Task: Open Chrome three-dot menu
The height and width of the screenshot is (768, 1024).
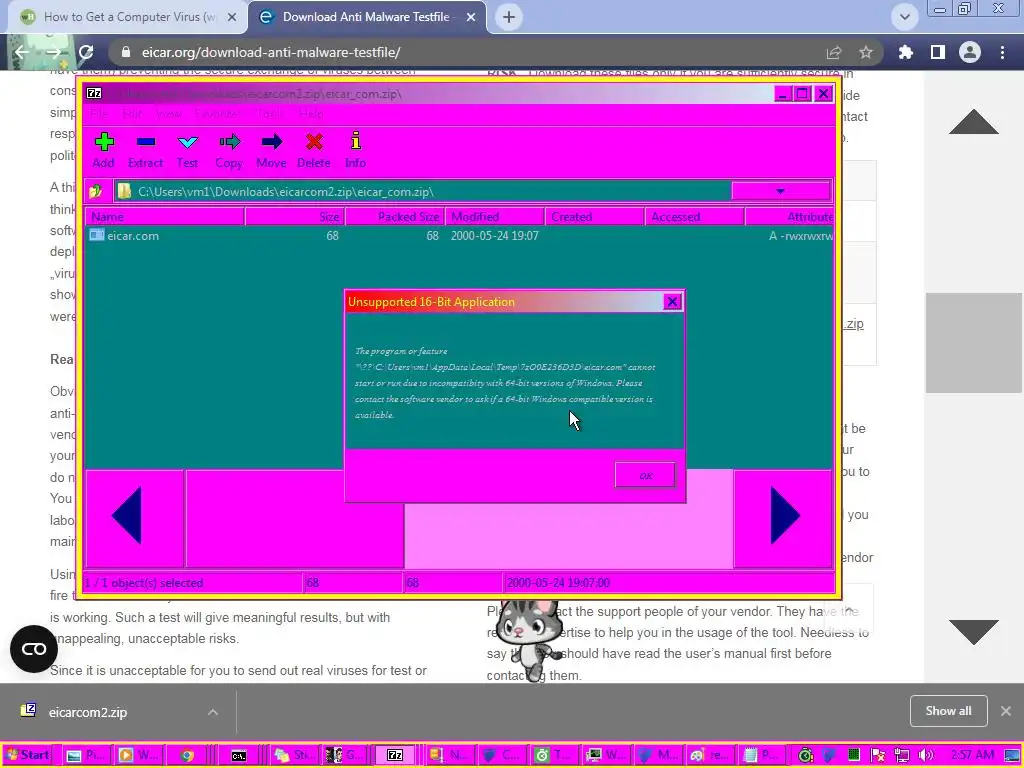Action: click(x=1002, y=52)
